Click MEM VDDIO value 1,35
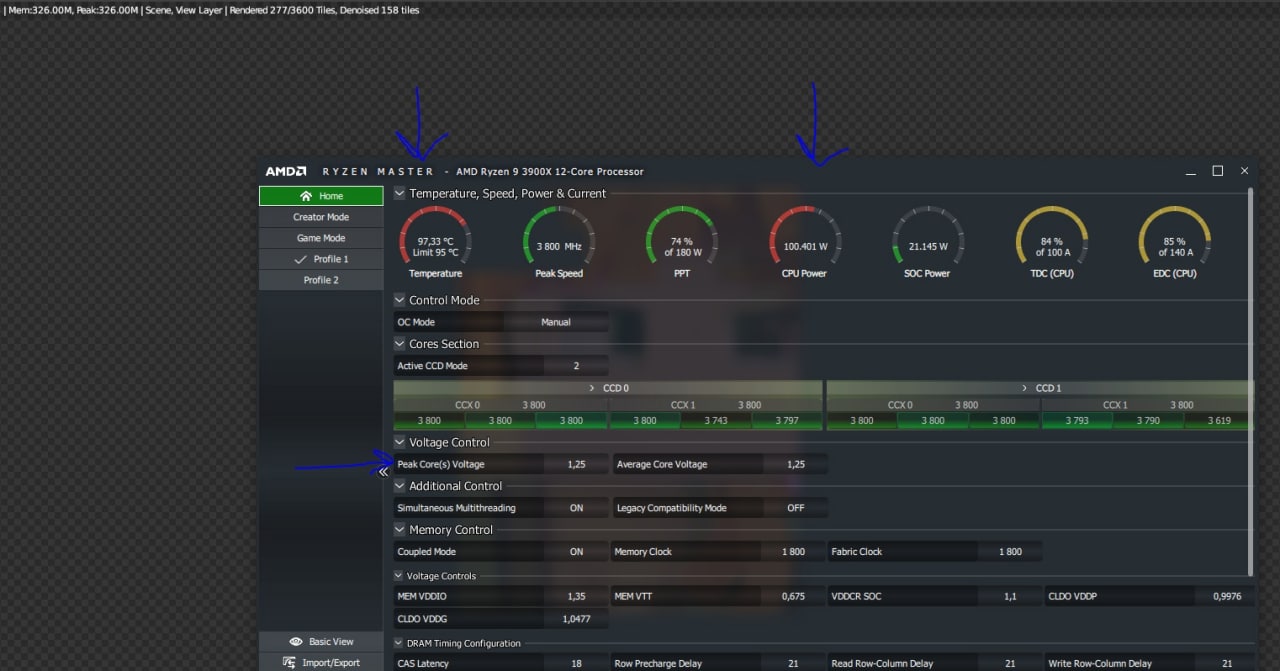Viewport: 1280px width, 671px height. [576, 596]
